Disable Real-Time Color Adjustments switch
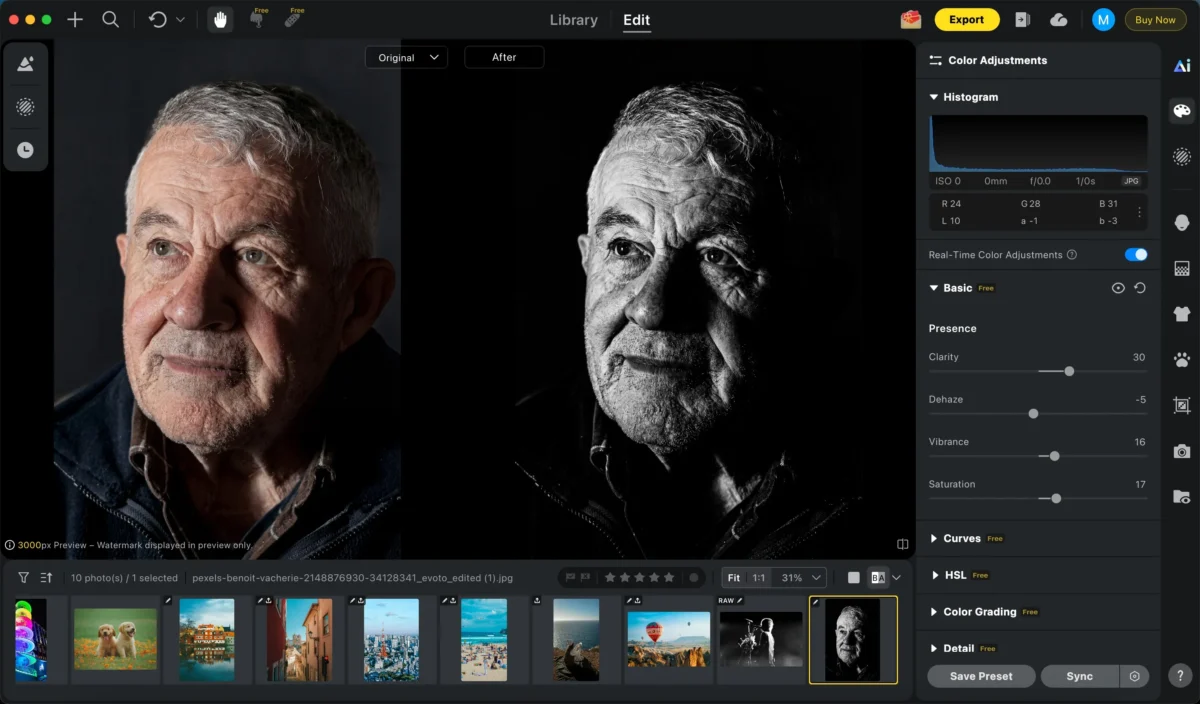Screen dimensions: 1200x704 [x=1135, y=255]
